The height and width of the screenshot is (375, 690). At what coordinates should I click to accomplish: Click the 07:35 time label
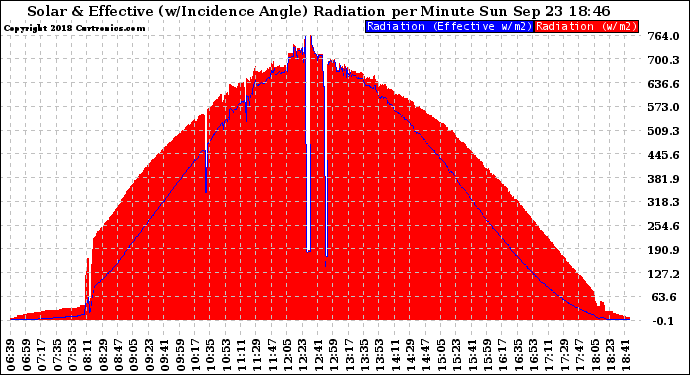[57, 355]
